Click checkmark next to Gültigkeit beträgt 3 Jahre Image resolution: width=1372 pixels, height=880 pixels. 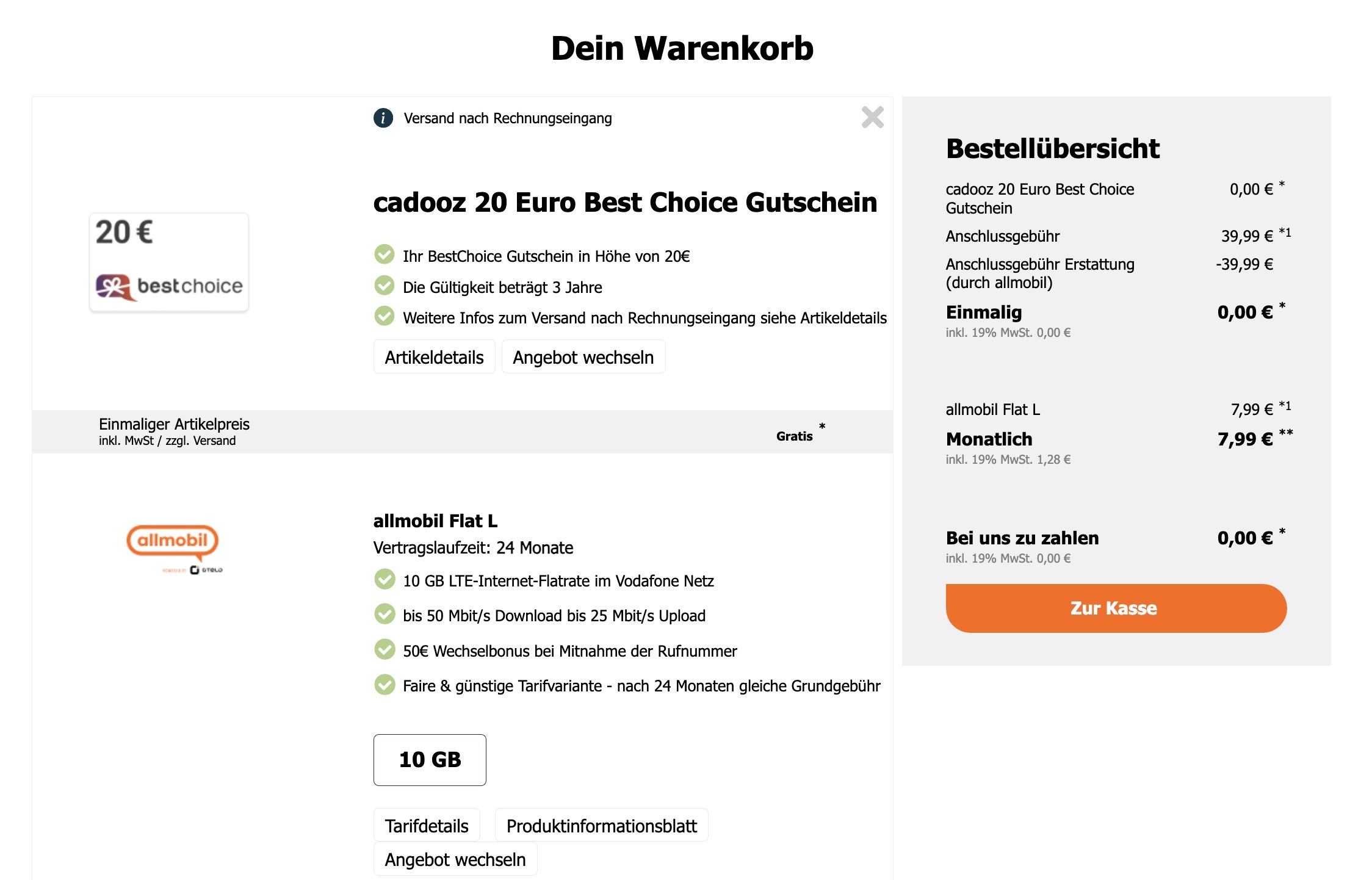coord(385,286)
